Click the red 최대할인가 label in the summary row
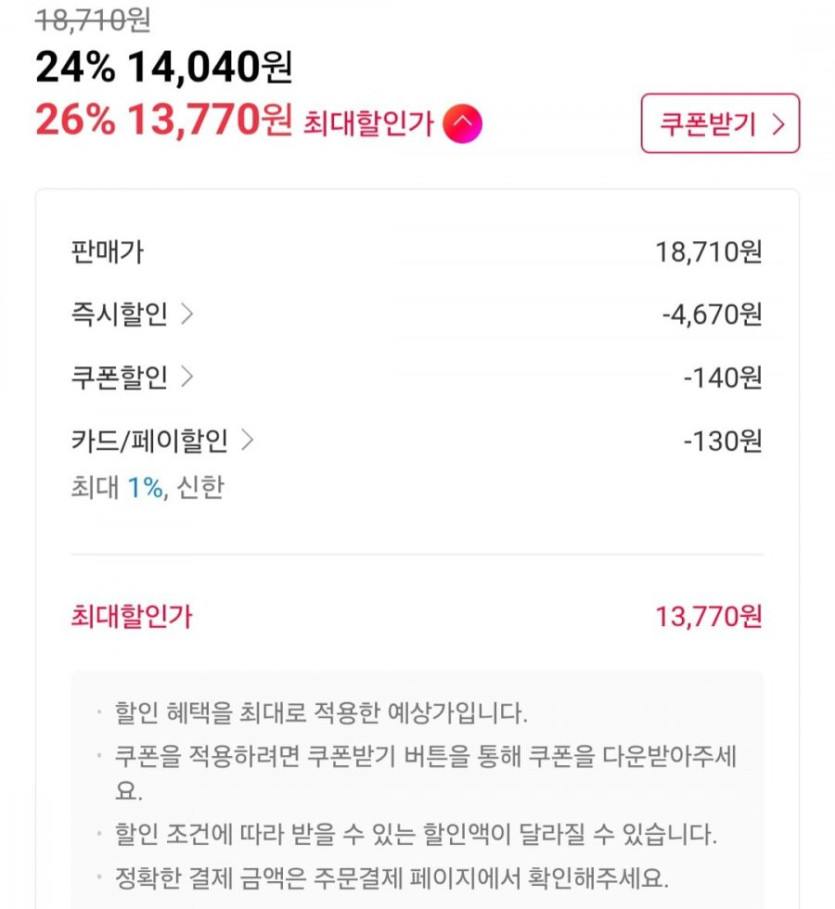 point(131,617)
